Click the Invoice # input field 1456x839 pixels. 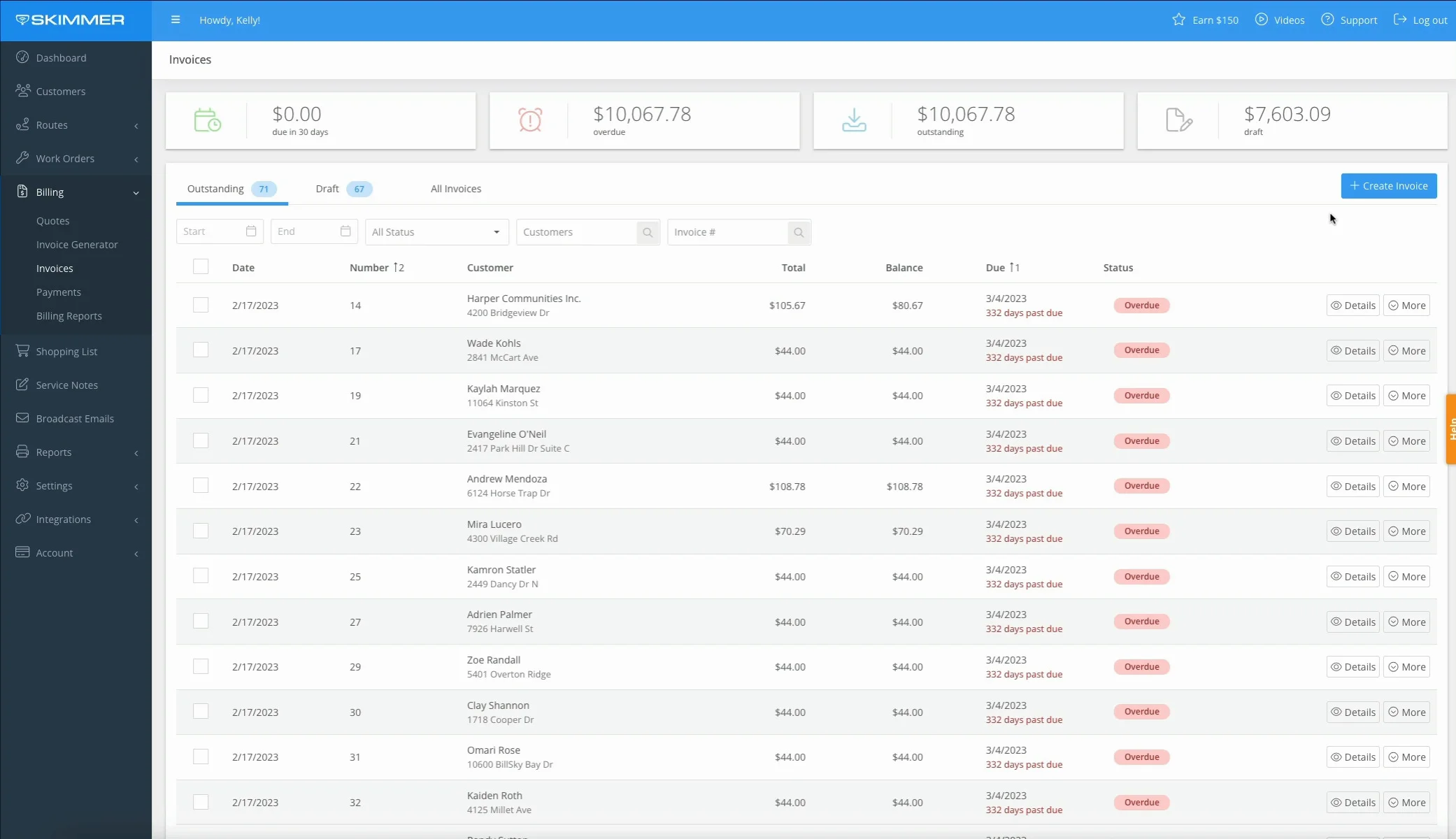pyautogui.click(x=727, y=232)
